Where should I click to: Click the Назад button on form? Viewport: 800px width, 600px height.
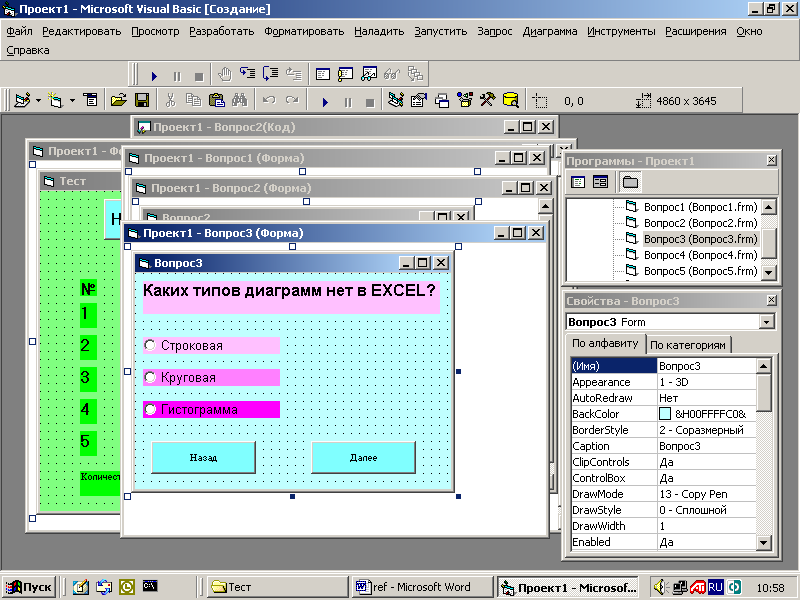click(203, 457)
